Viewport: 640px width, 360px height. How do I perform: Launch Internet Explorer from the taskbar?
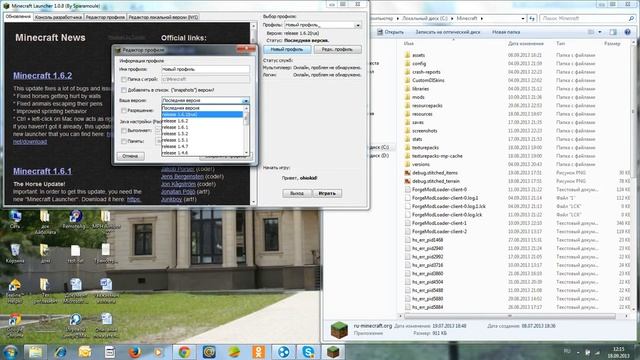tap(60, 351)
